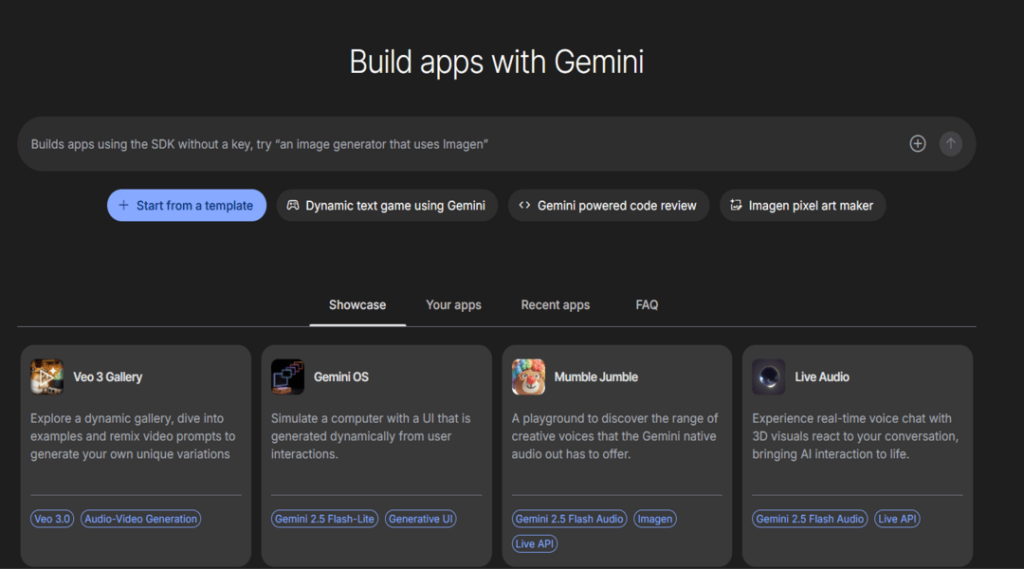Image resolution: width=1024 pixels, height=569 pixels.
Task: Choose Dynamic text game using Gemini suggestion
Action: click(387, 205)
